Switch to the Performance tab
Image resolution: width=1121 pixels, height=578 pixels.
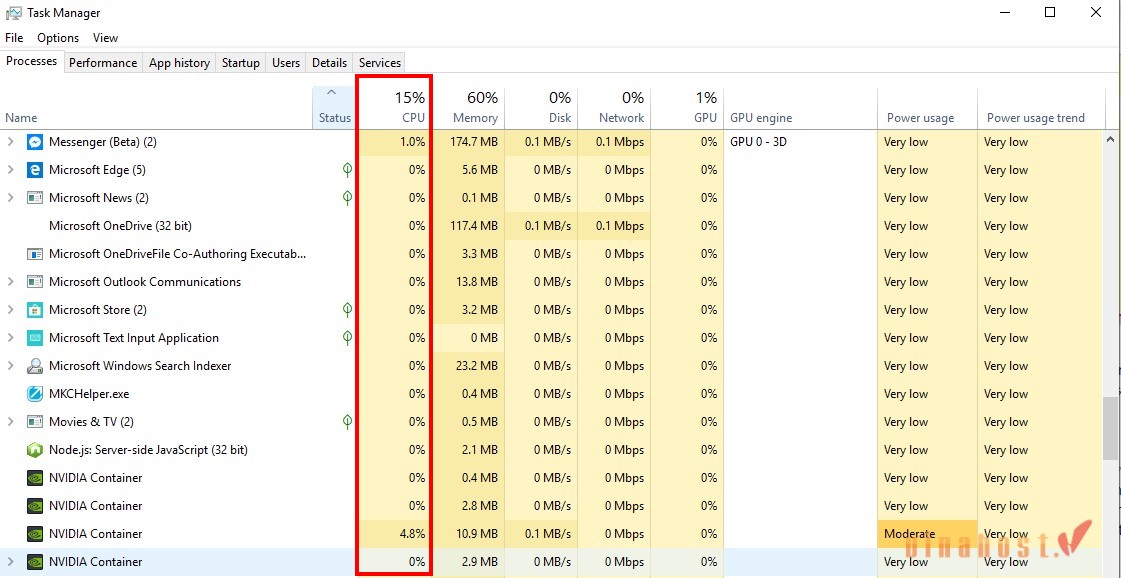103,62
